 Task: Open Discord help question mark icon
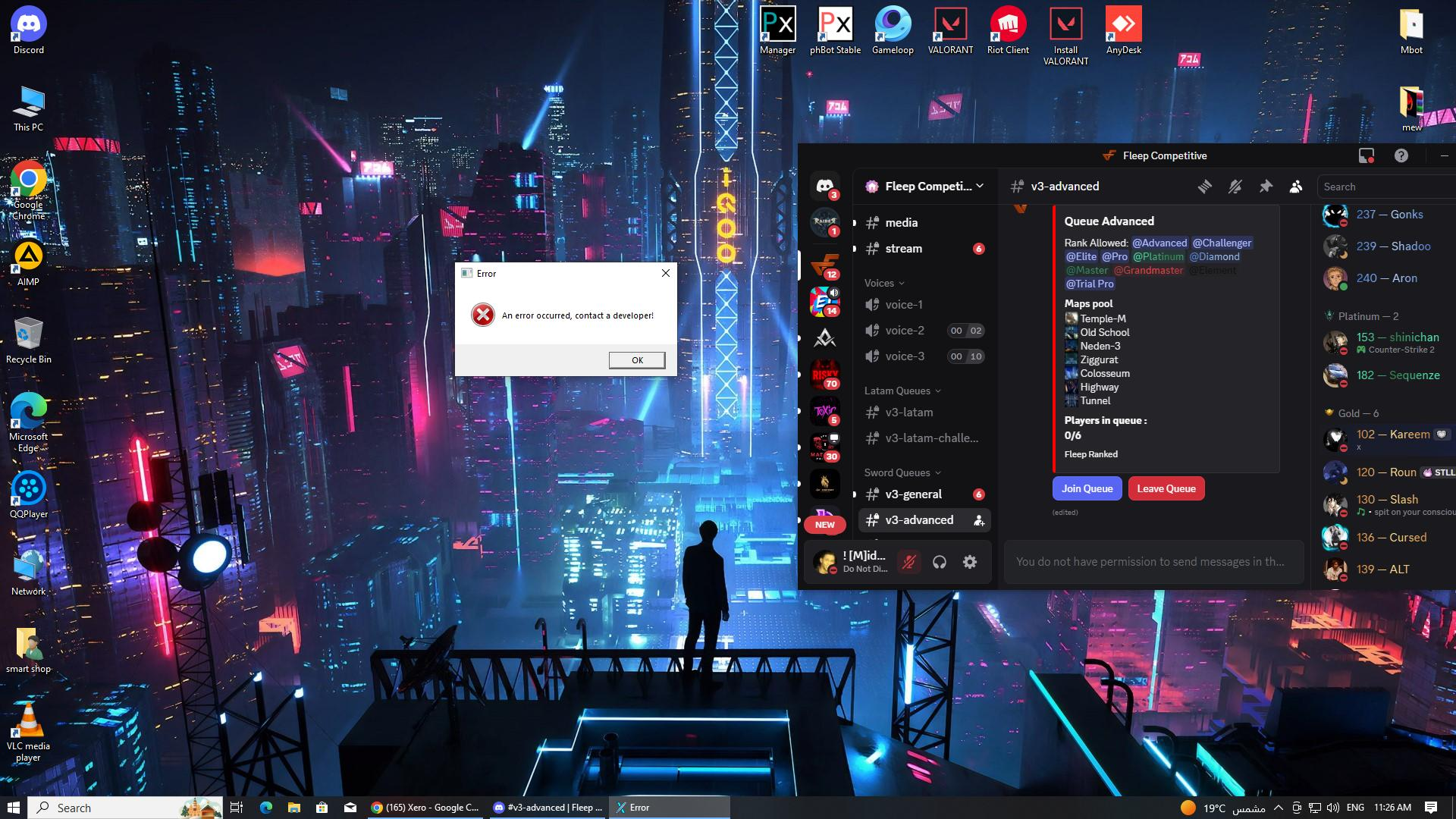(1401, 155)
